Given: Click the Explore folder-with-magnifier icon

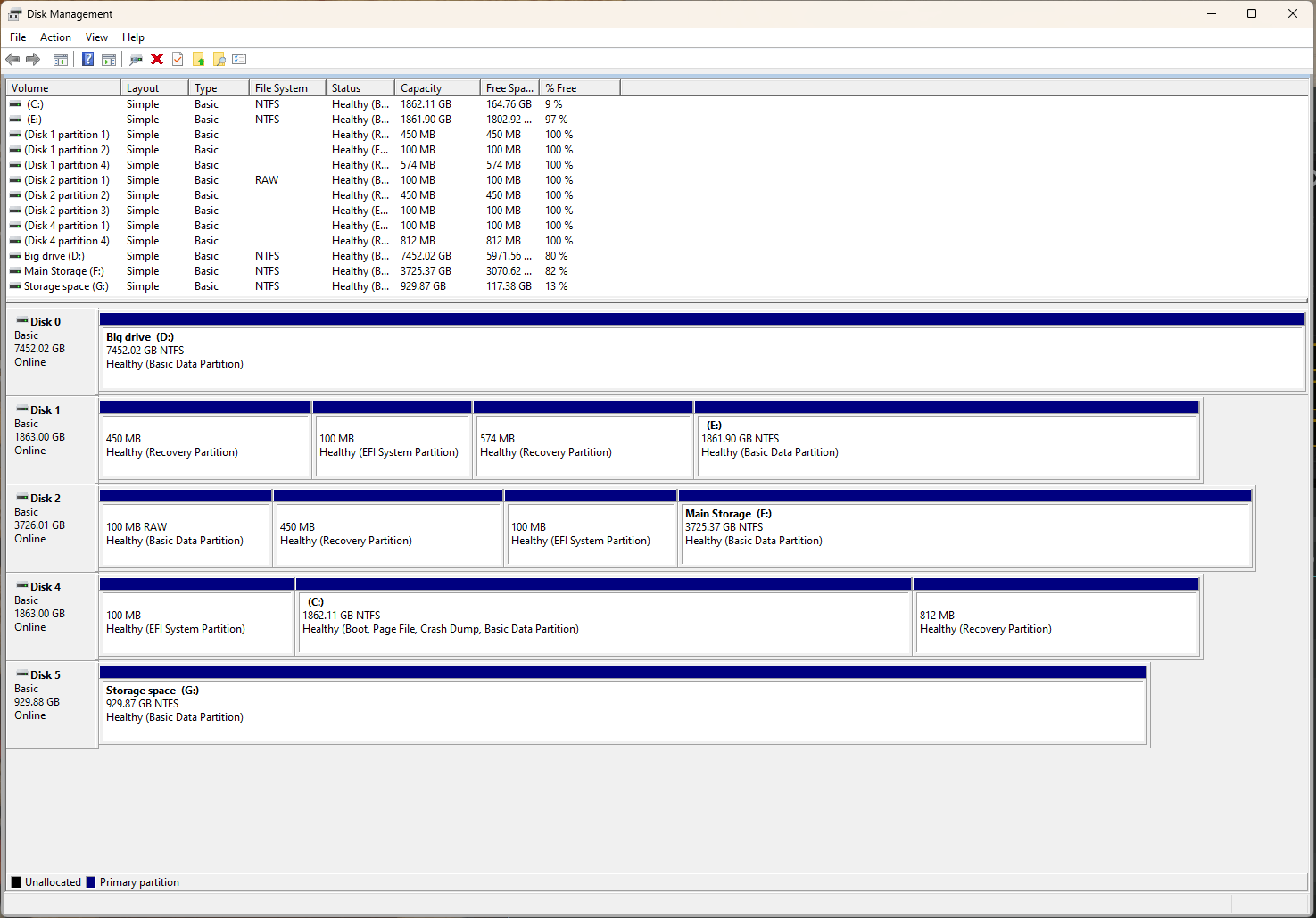Looking at the screenshot, I should (x=219, y=59).
